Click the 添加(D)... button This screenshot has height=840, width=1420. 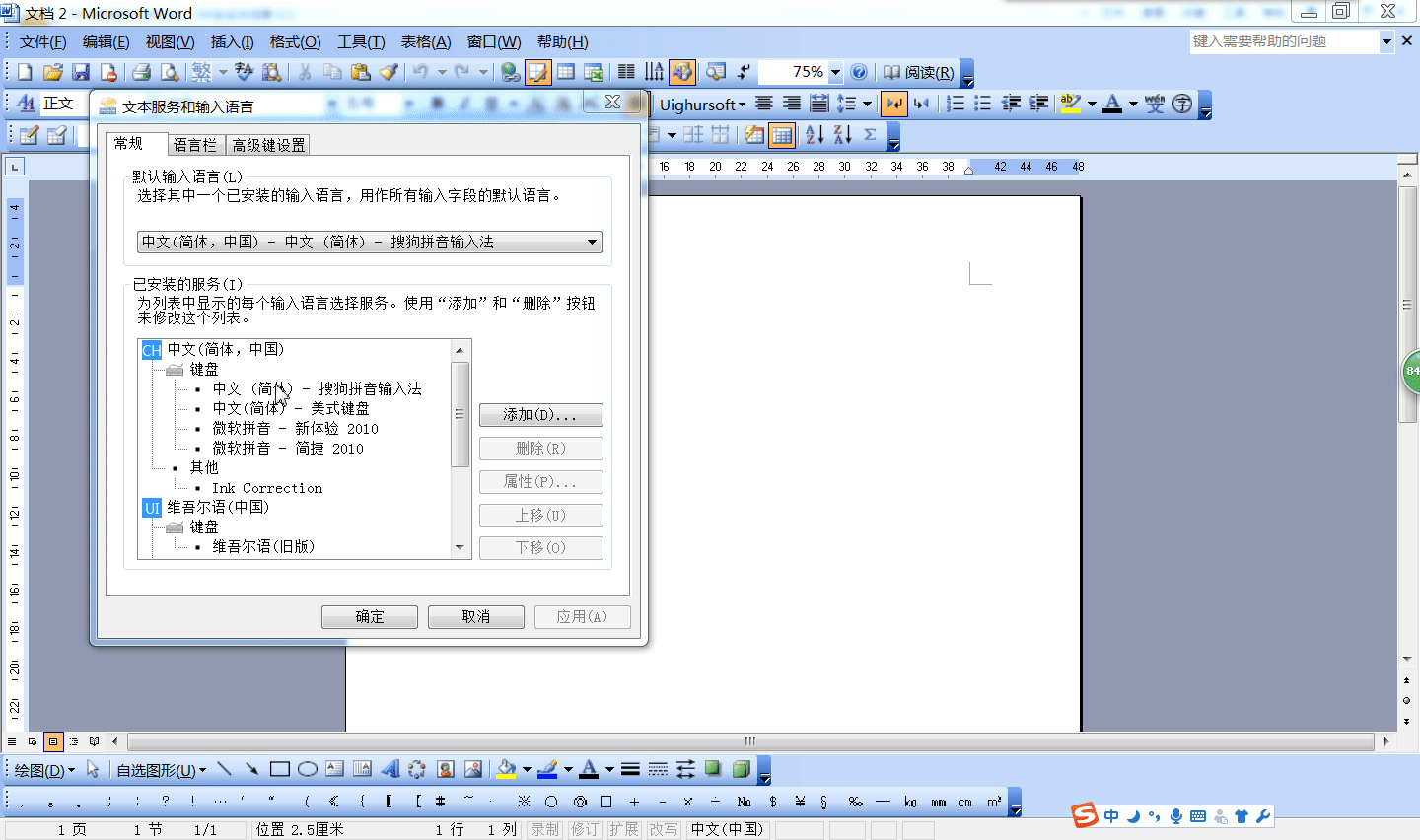(x=540, y=415)
